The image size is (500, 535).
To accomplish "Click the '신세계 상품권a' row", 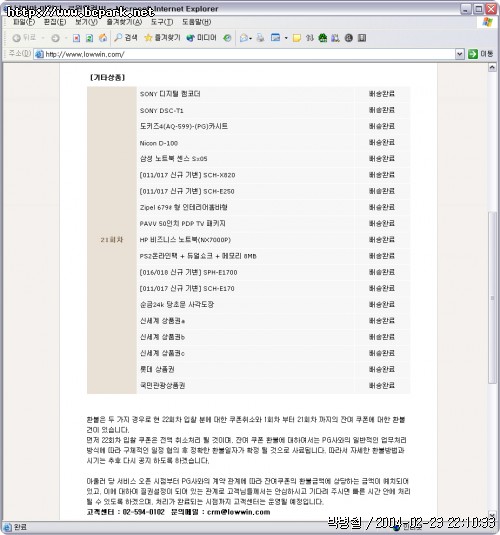I will tap(273, 321).
